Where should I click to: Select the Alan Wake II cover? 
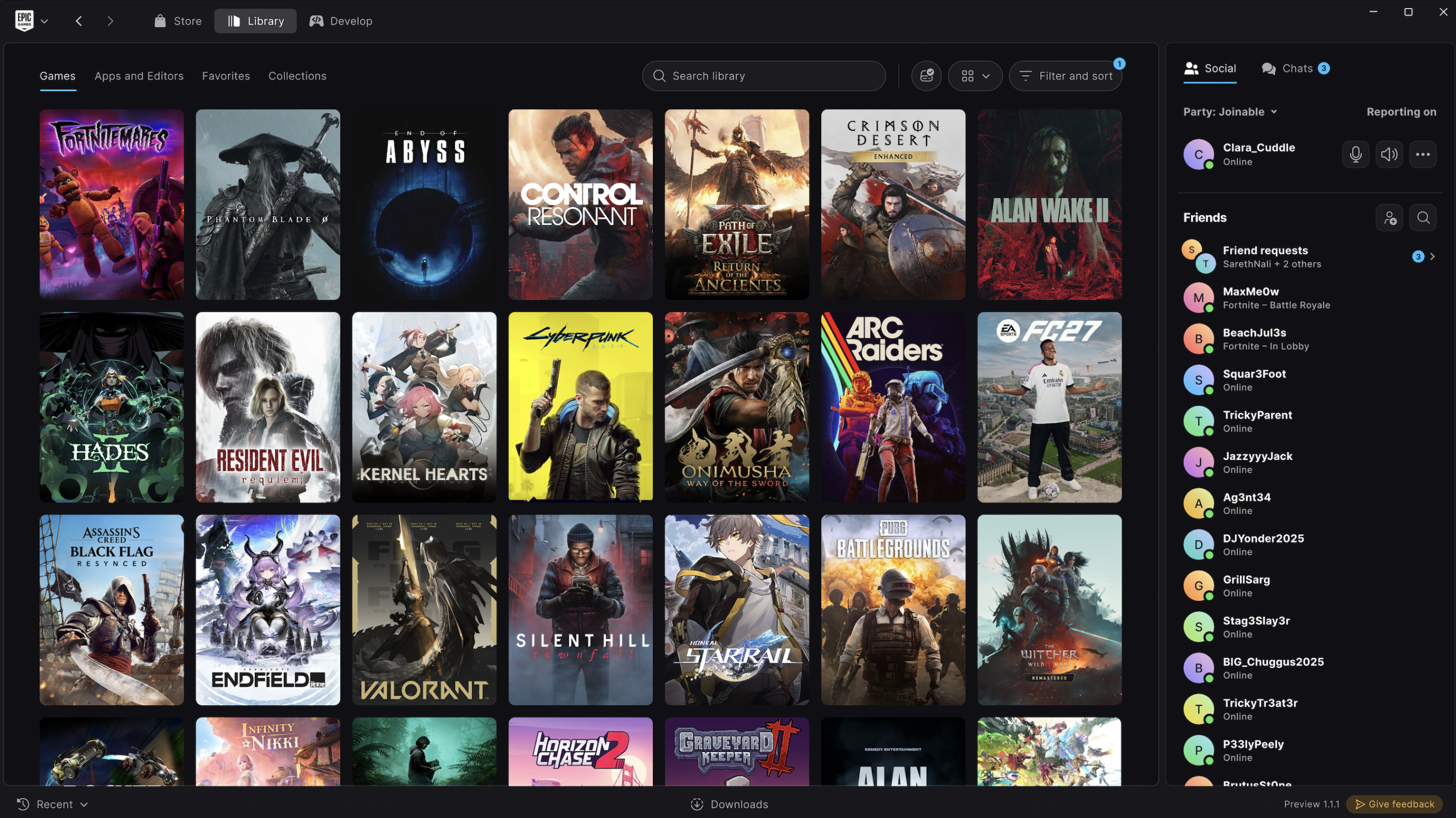pyautogui.click(x=1049, y=205)
